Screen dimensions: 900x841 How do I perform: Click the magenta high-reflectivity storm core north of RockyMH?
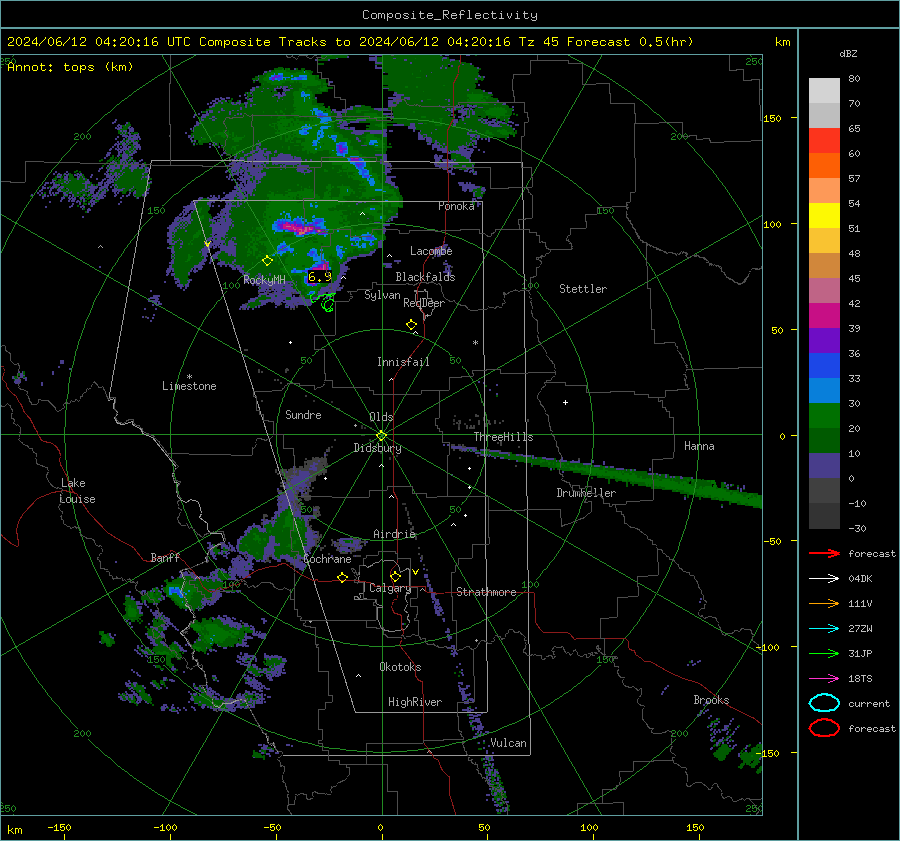coord(302,226)
